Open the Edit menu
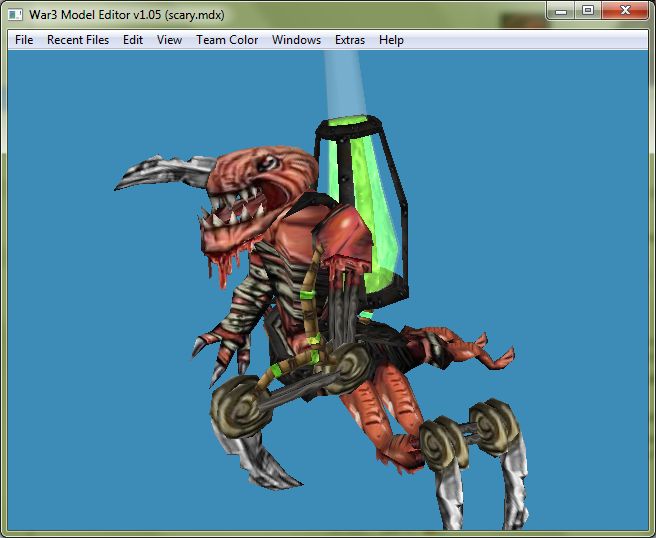The width and height of the screenshot is (656, 538). [133, 40]
